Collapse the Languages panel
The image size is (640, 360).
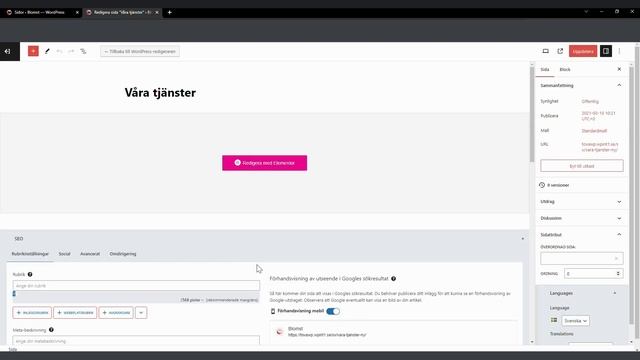coord(615,293)
